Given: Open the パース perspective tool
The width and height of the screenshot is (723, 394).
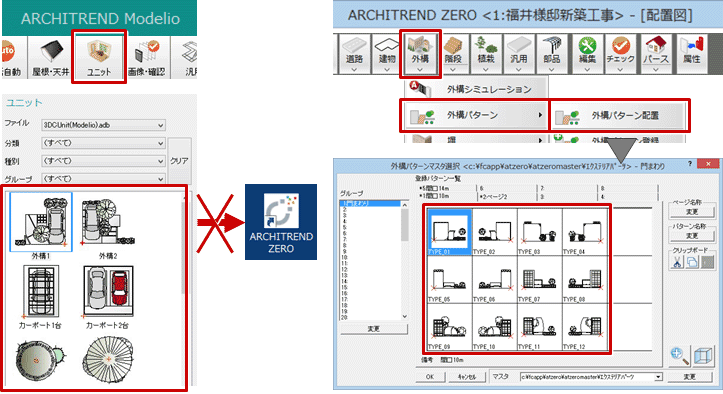Looking at the screenshot, I should pos(655,54).
